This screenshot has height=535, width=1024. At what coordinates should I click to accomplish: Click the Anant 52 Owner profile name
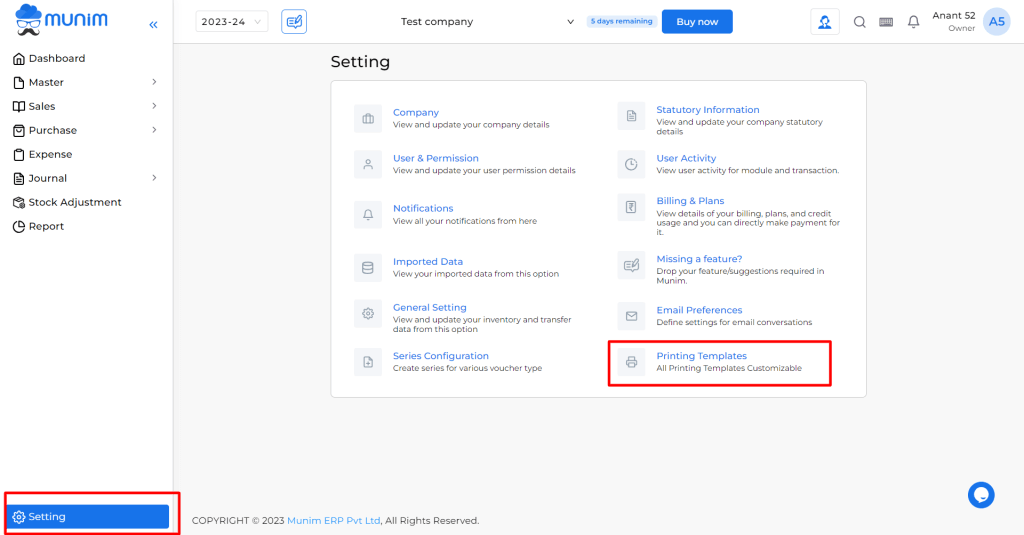pyautogui.click(x=953, y=22)
